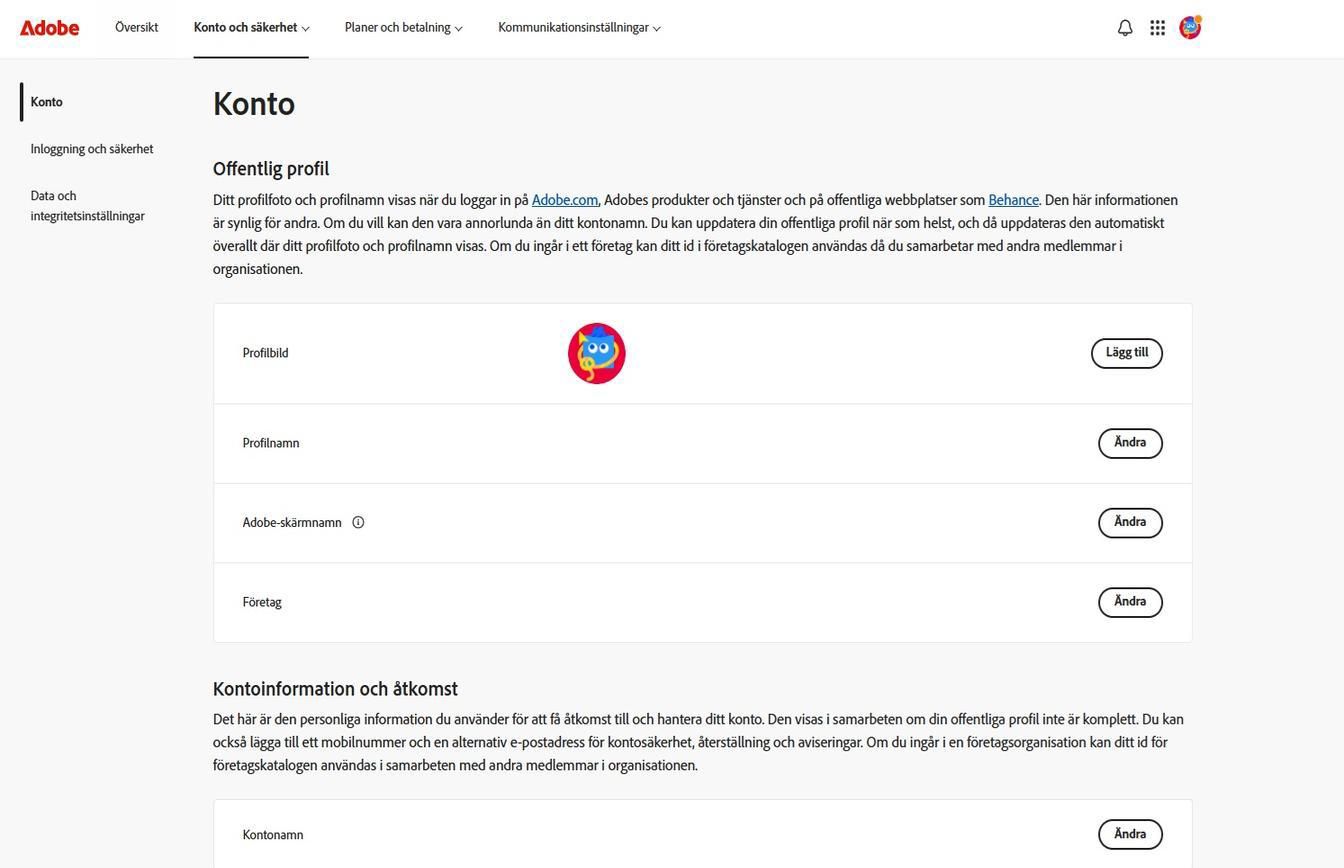The height and width of the screenshot is (868, 1344).
Task: Click the large profile picture thumbnail
Action: (597, 353)
